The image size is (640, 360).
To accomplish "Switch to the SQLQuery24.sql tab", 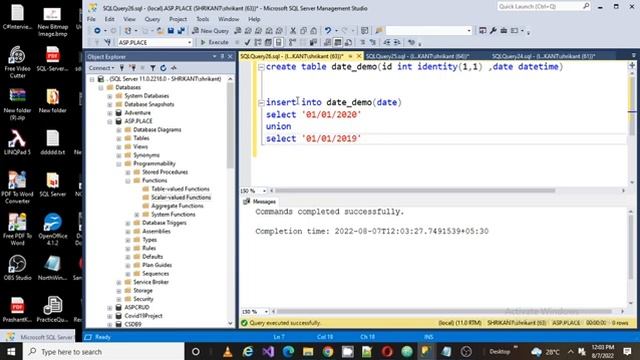I will 544,56.
